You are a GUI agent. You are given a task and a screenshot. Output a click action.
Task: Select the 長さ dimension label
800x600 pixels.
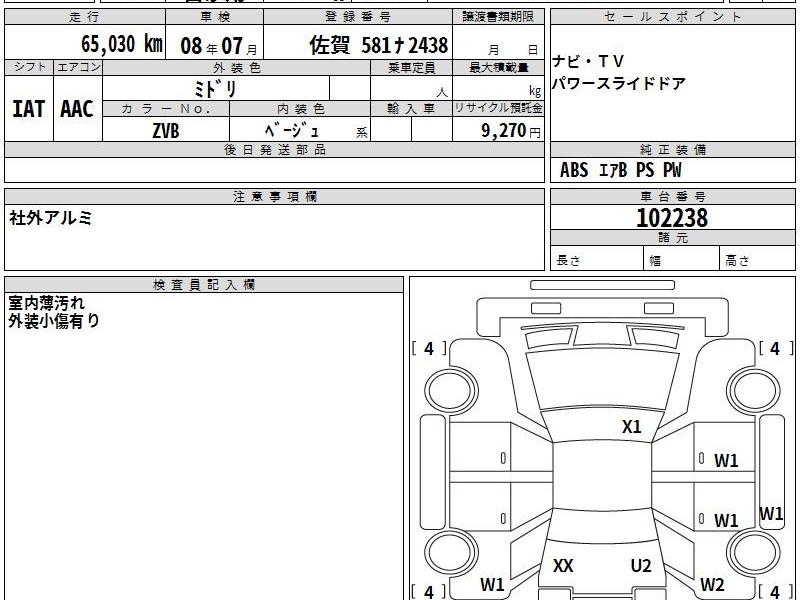pos(568,260)
